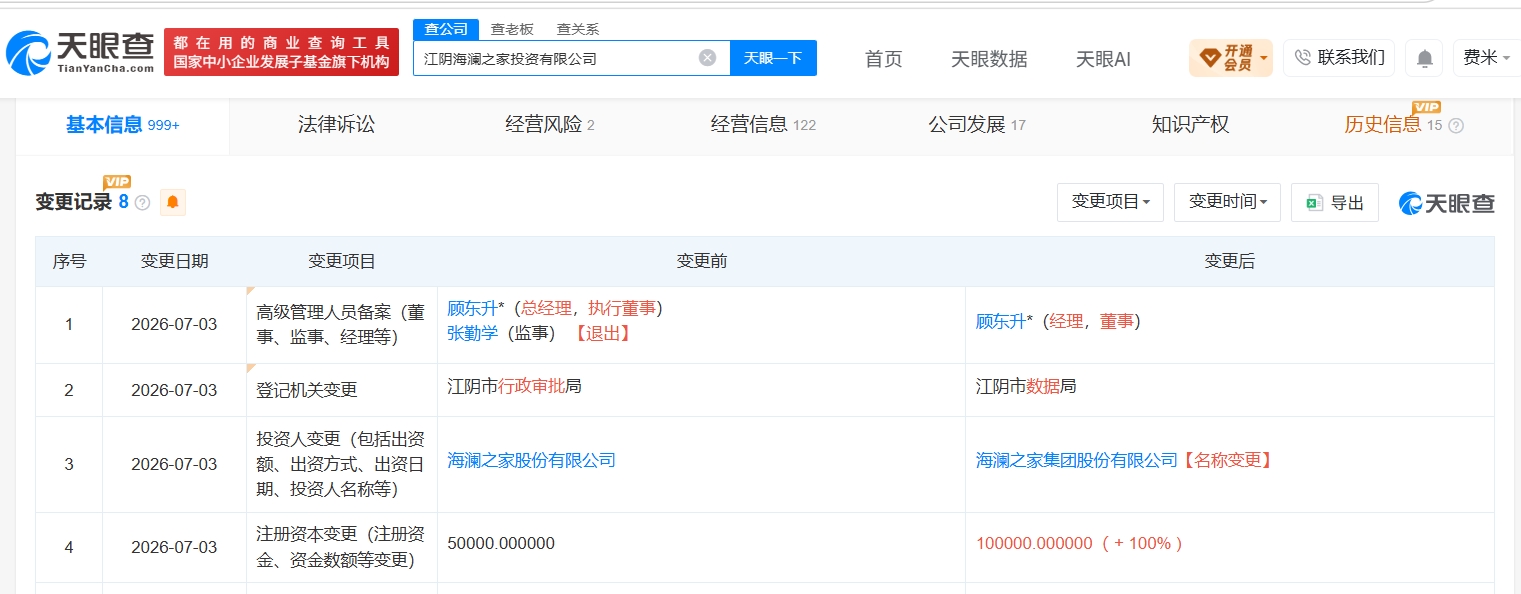Switch to the 查公司 search tab
Screen dimensions: 1521x594
[446, 29]
